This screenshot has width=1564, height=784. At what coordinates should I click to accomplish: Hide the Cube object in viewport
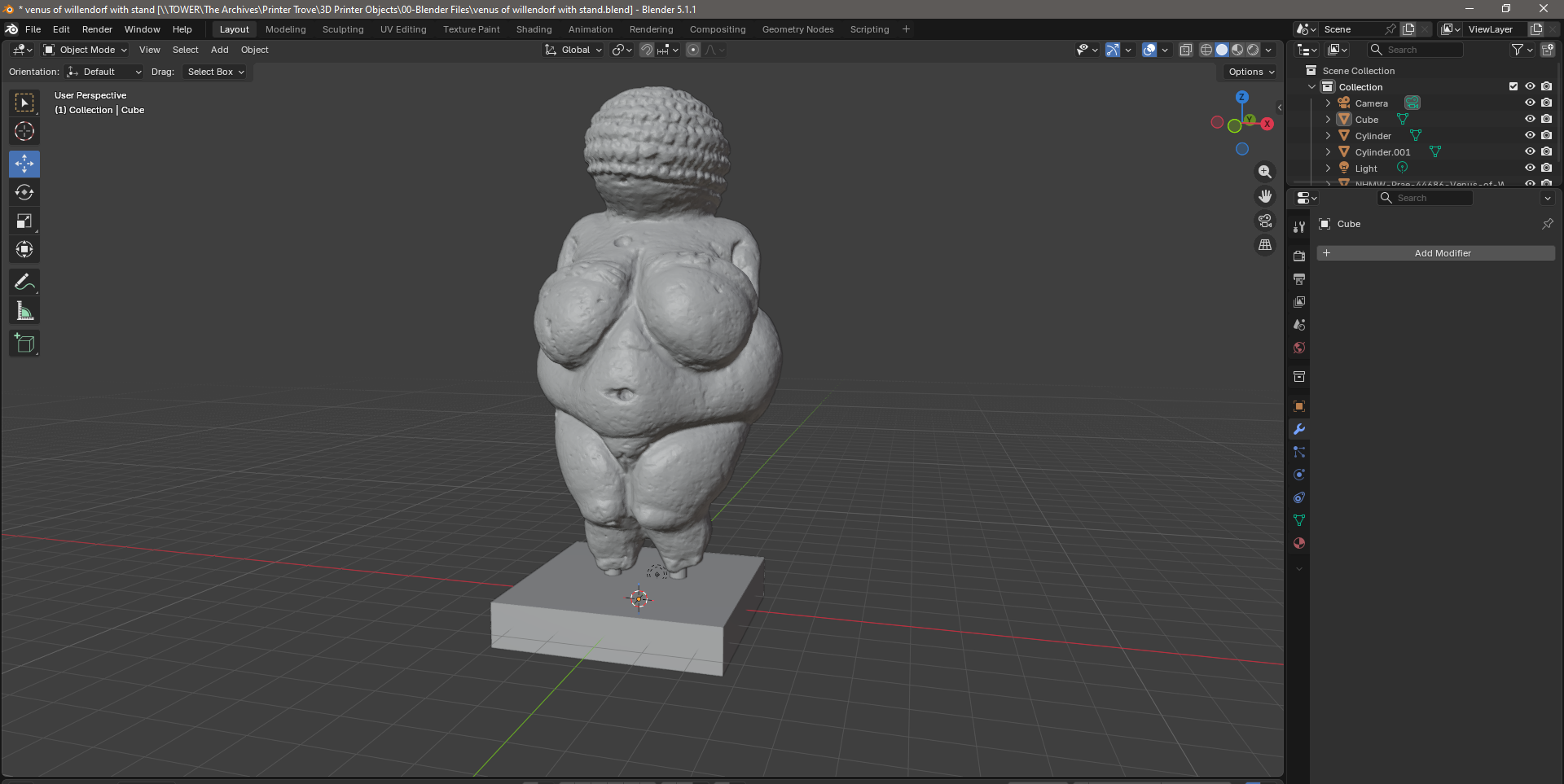coord(1530,119)
